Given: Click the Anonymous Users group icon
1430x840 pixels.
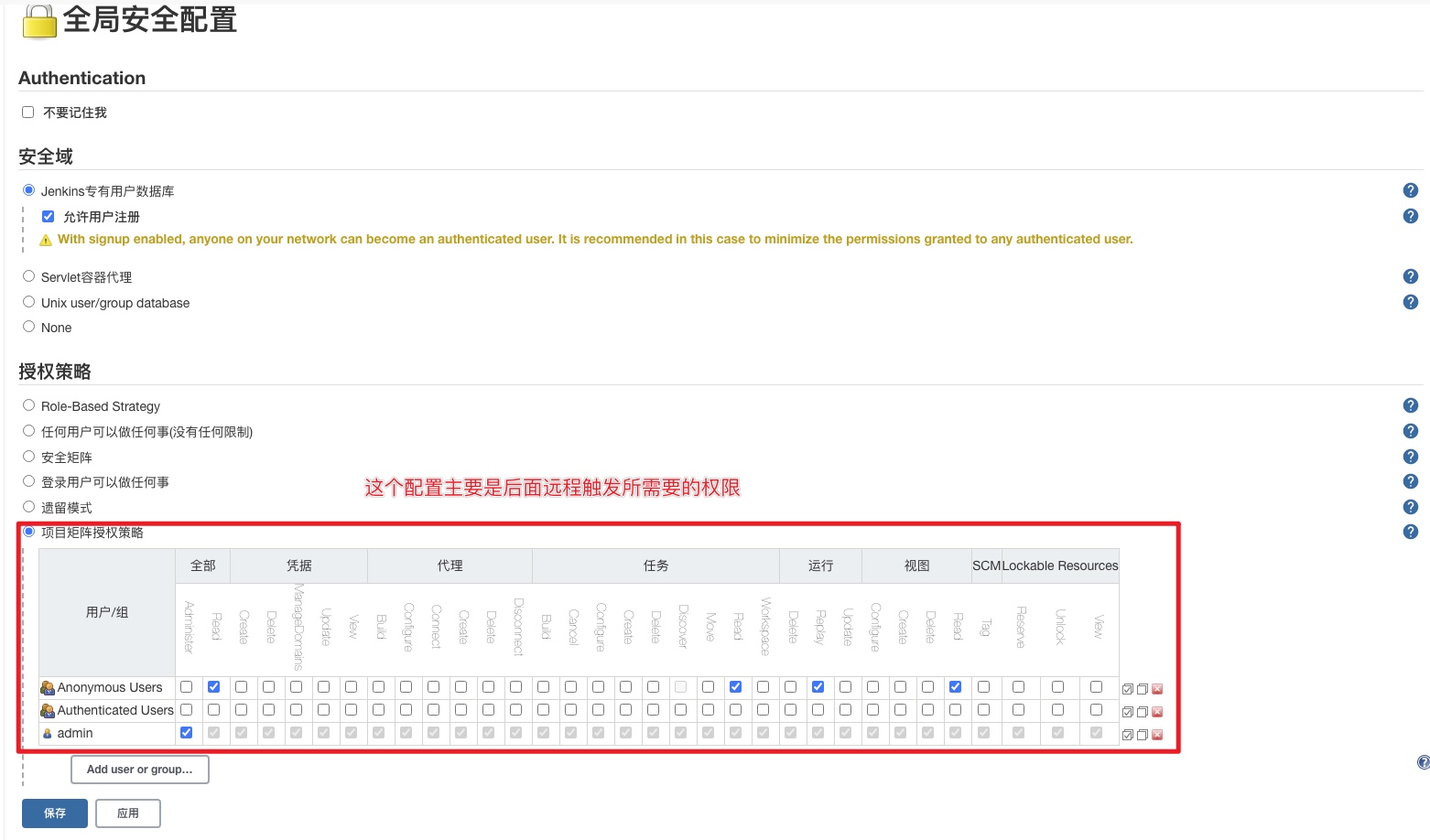Looking at the screenshot, I should click(48, 687).
